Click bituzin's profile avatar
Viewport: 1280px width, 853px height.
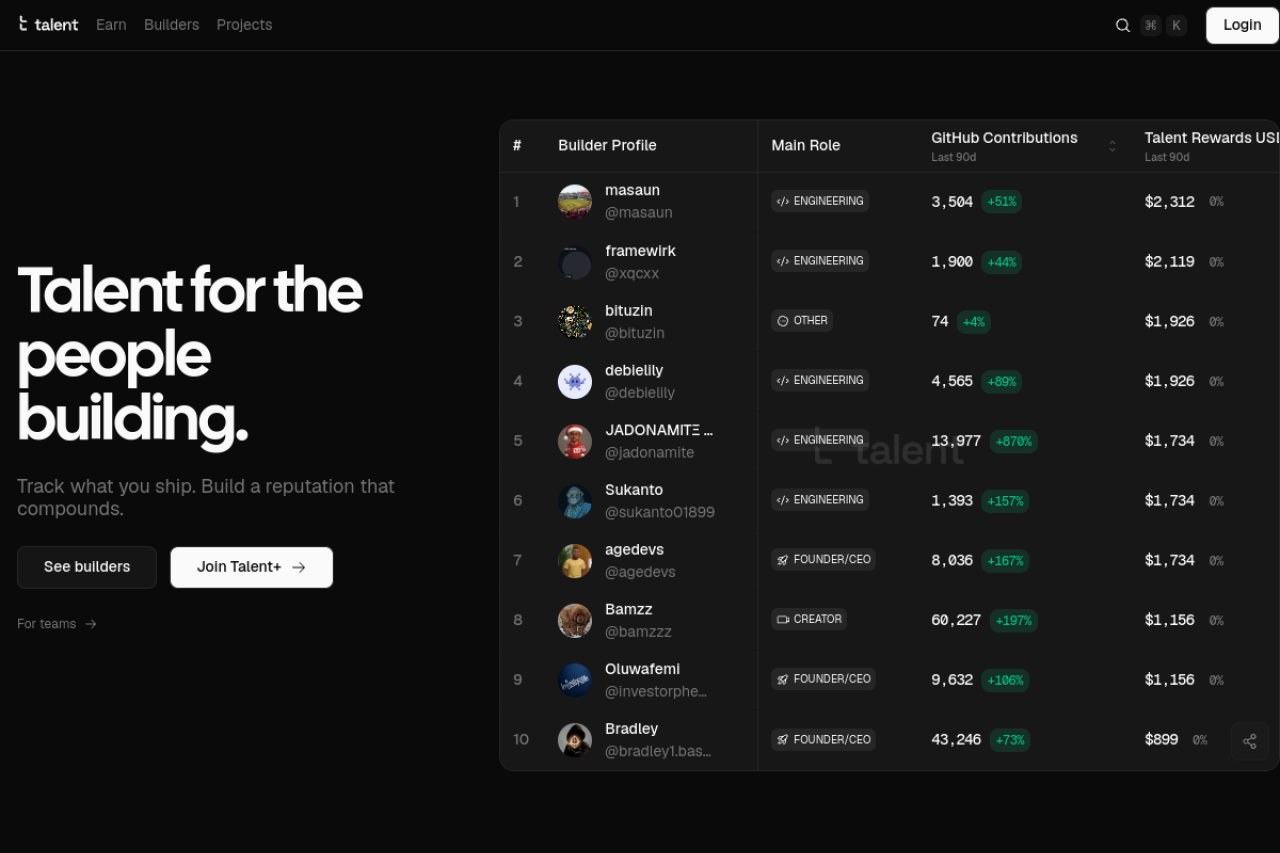575,322
